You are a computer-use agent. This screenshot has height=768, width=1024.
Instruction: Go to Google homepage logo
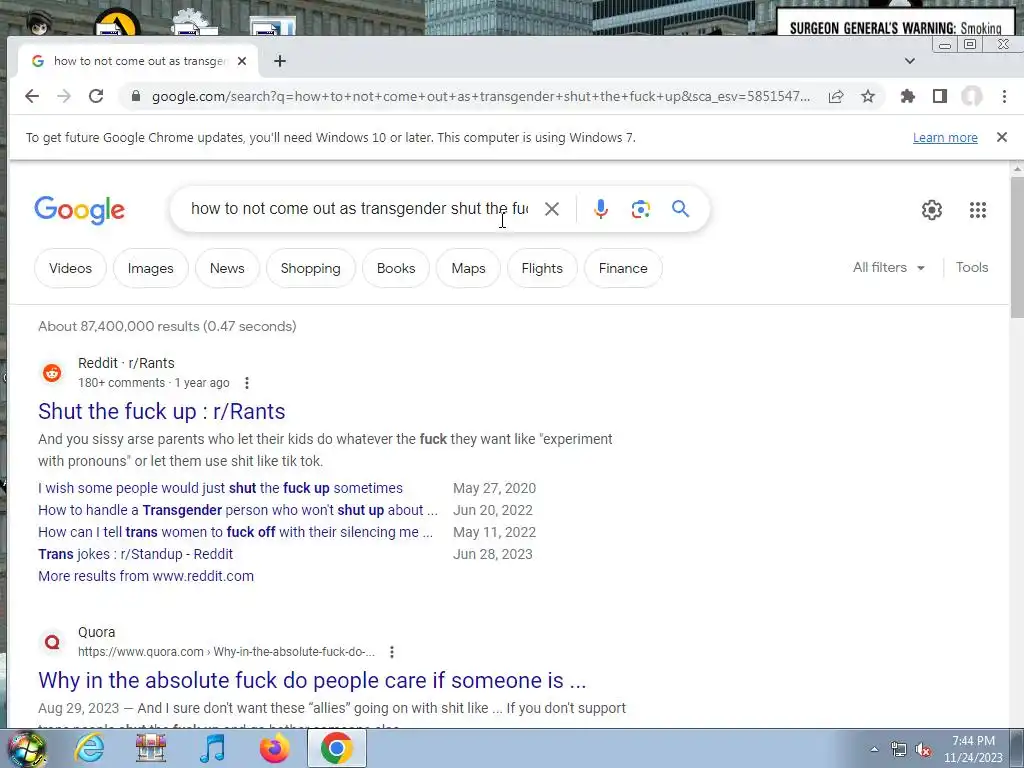79,210
